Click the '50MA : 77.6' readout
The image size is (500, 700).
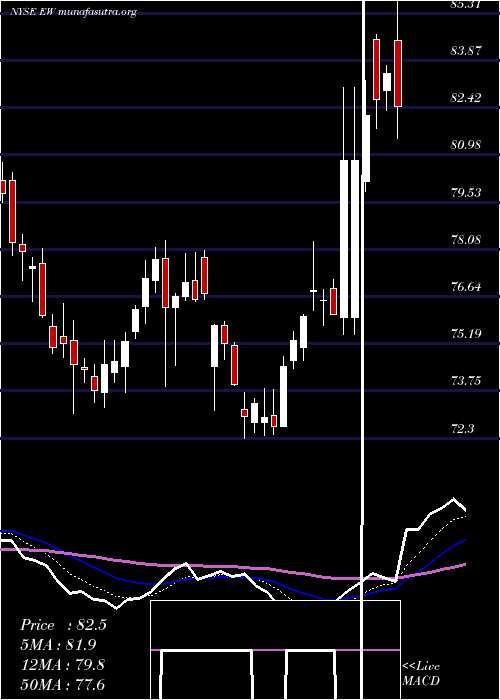coord(63,684)
